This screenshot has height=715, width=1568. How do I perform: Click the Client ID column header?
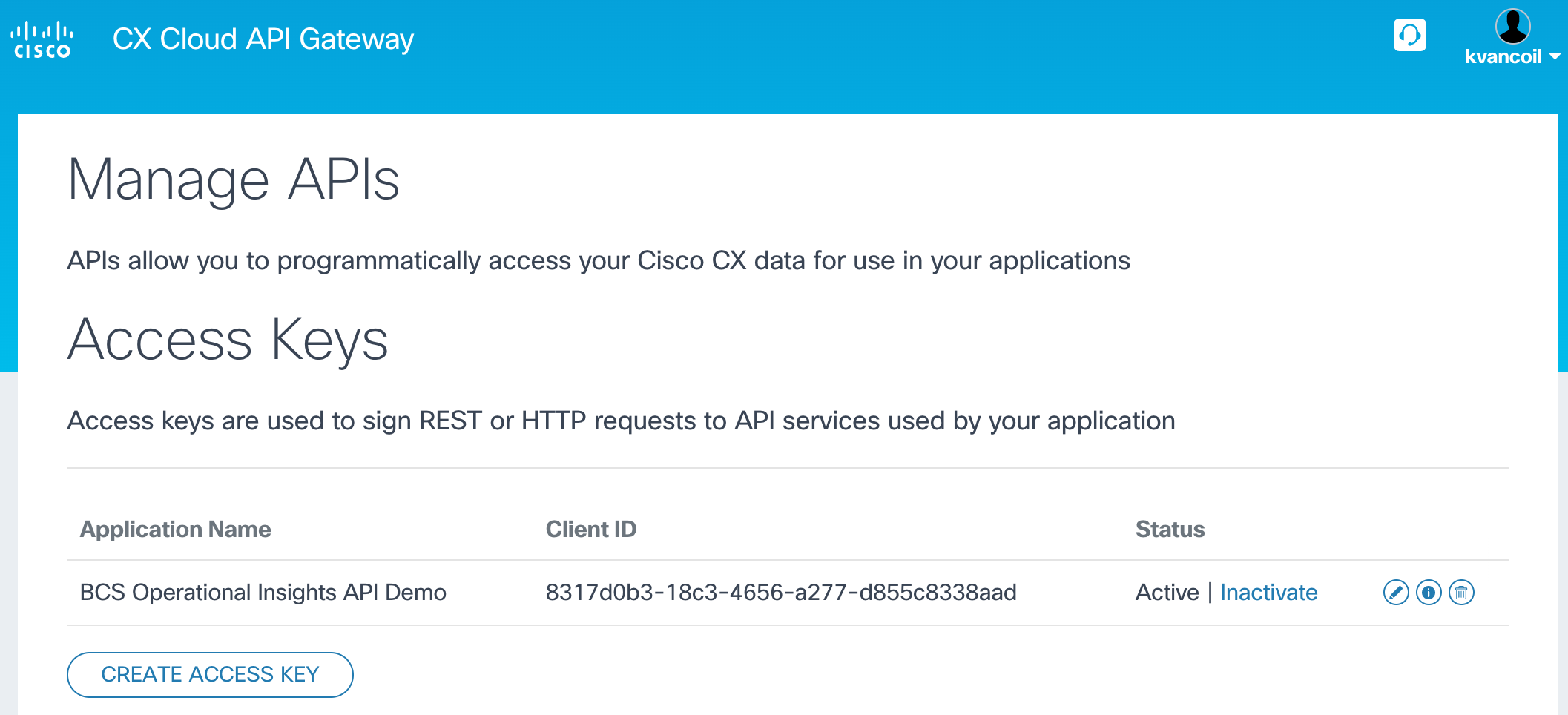(x=590, y=529)
